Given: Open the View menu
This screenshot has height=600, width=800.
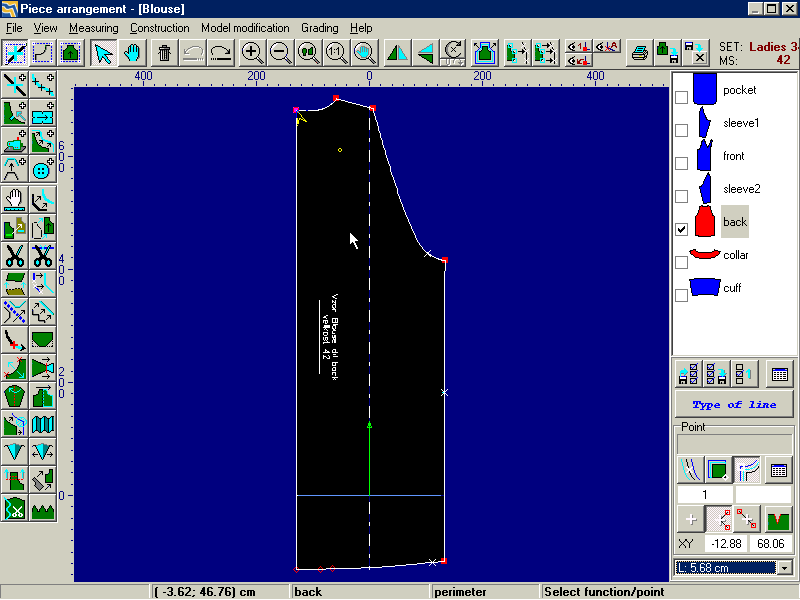Looking at the screenshot, I should [x=45, y=28].
